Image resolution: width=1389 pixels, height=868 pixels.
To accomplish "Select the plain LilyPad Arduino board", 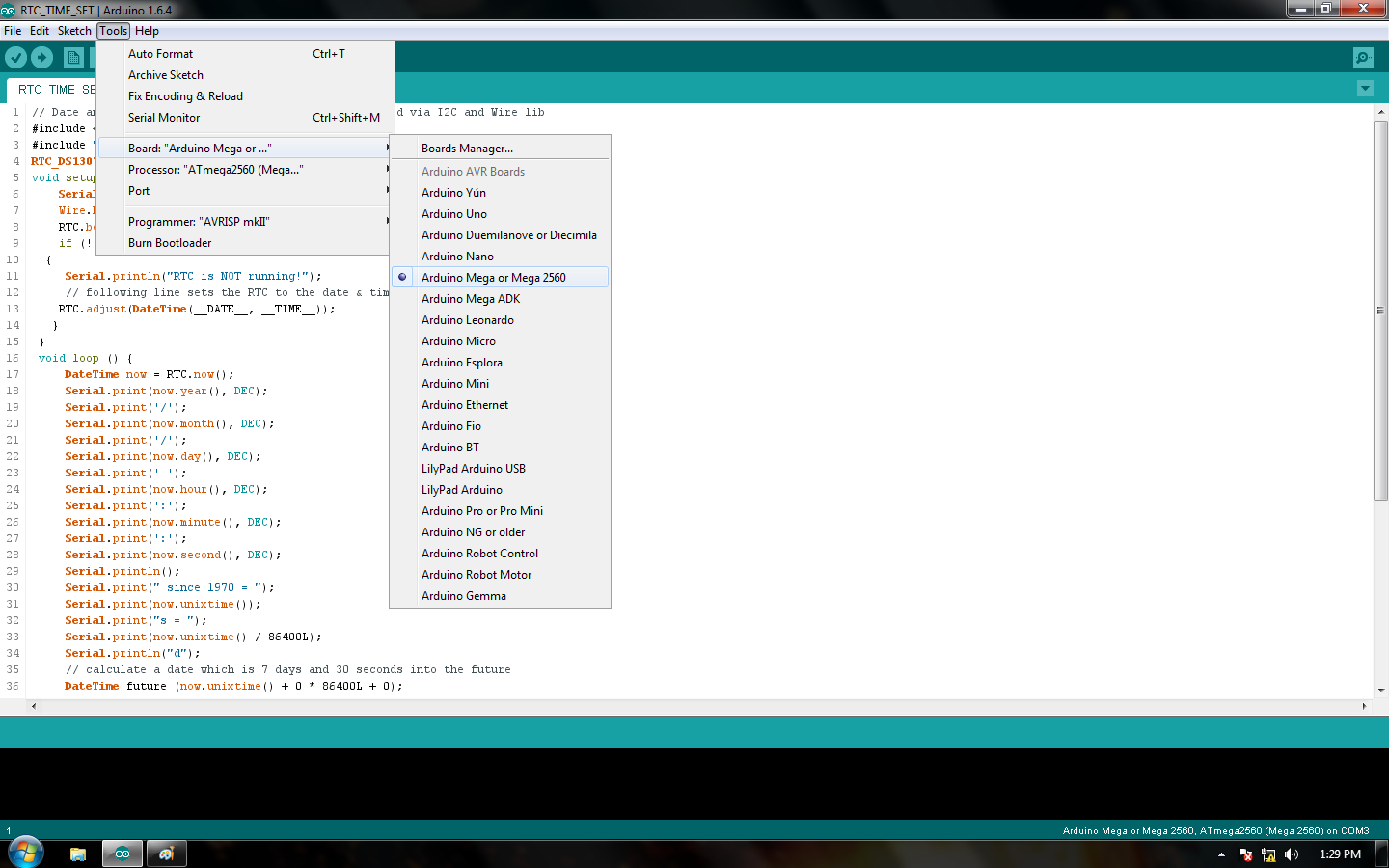I will click(x=500, y=490).
